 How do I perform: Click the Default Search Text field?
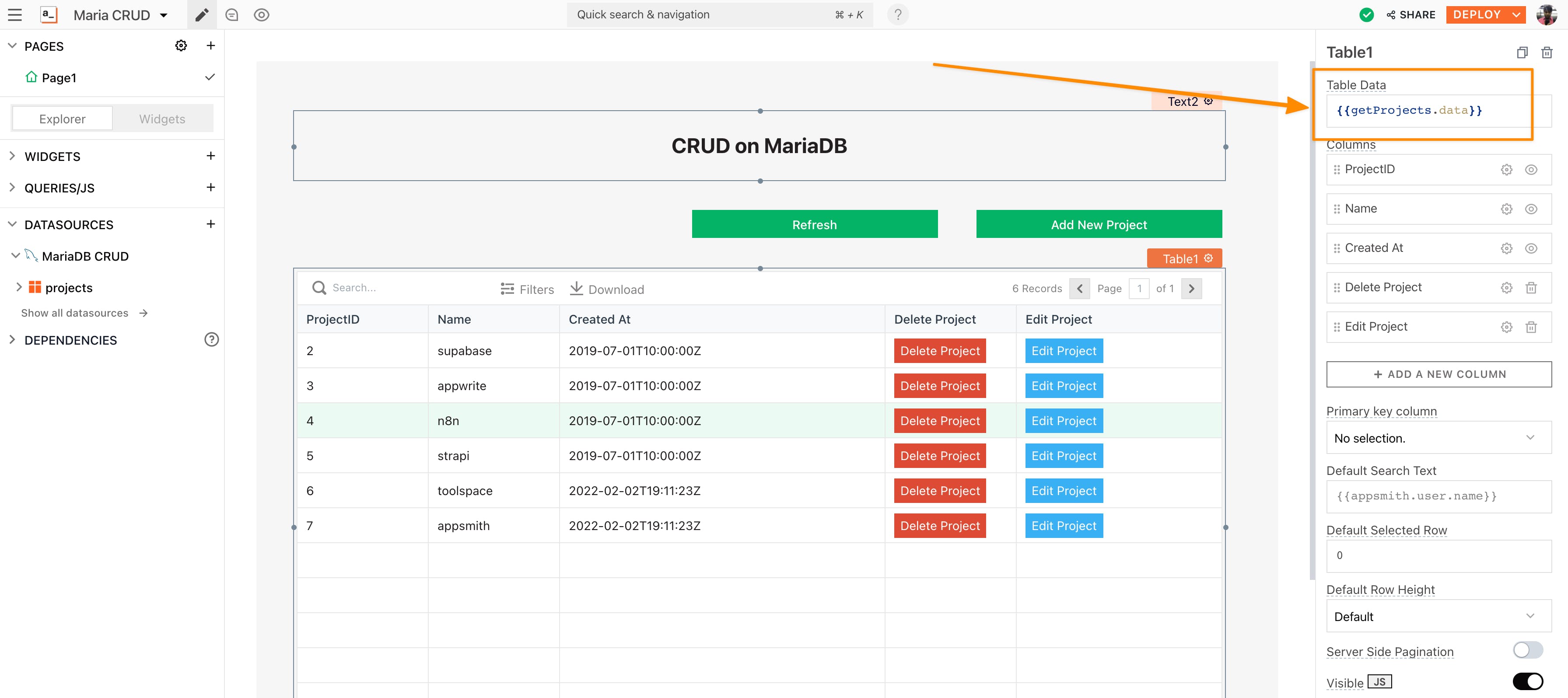pyautogui.click(x=1438, y=496)
